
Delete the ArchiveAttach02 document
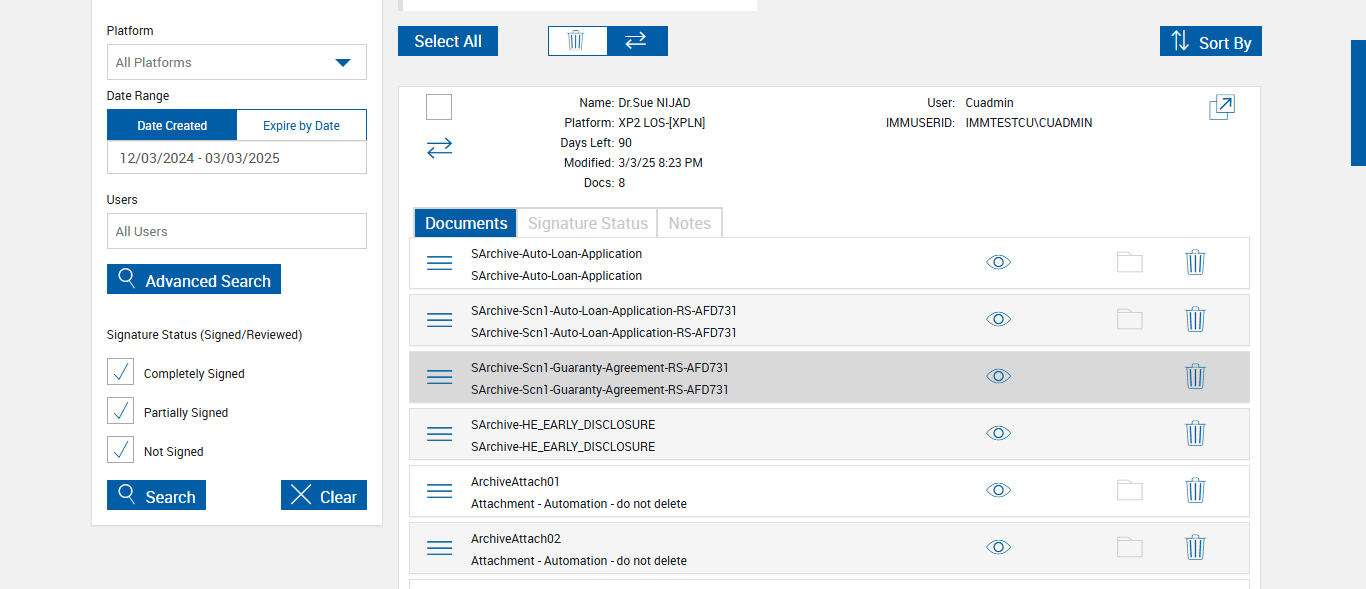coord(1195,547)
